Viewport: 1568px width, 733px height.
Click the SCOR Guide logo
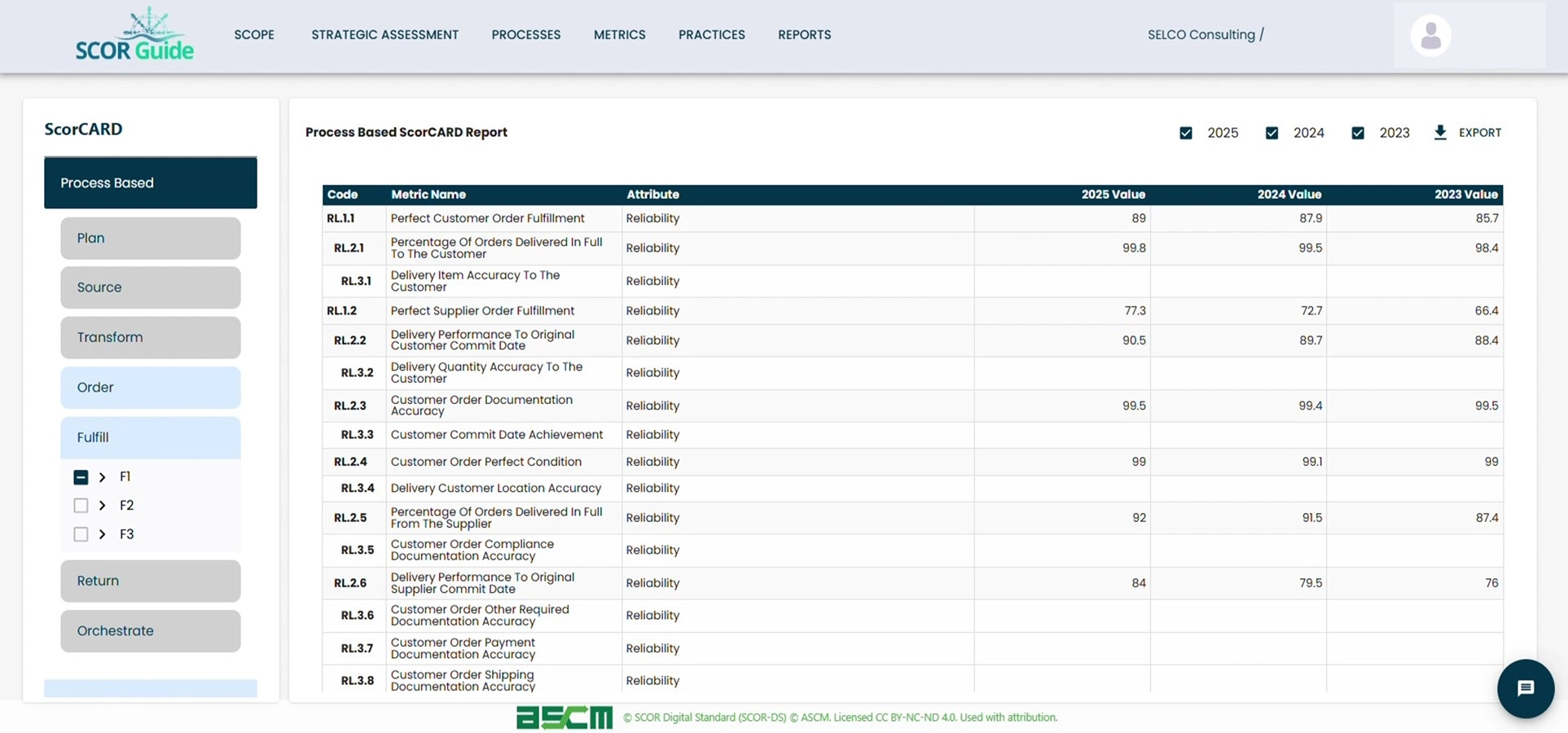click(x=135, y=36)
